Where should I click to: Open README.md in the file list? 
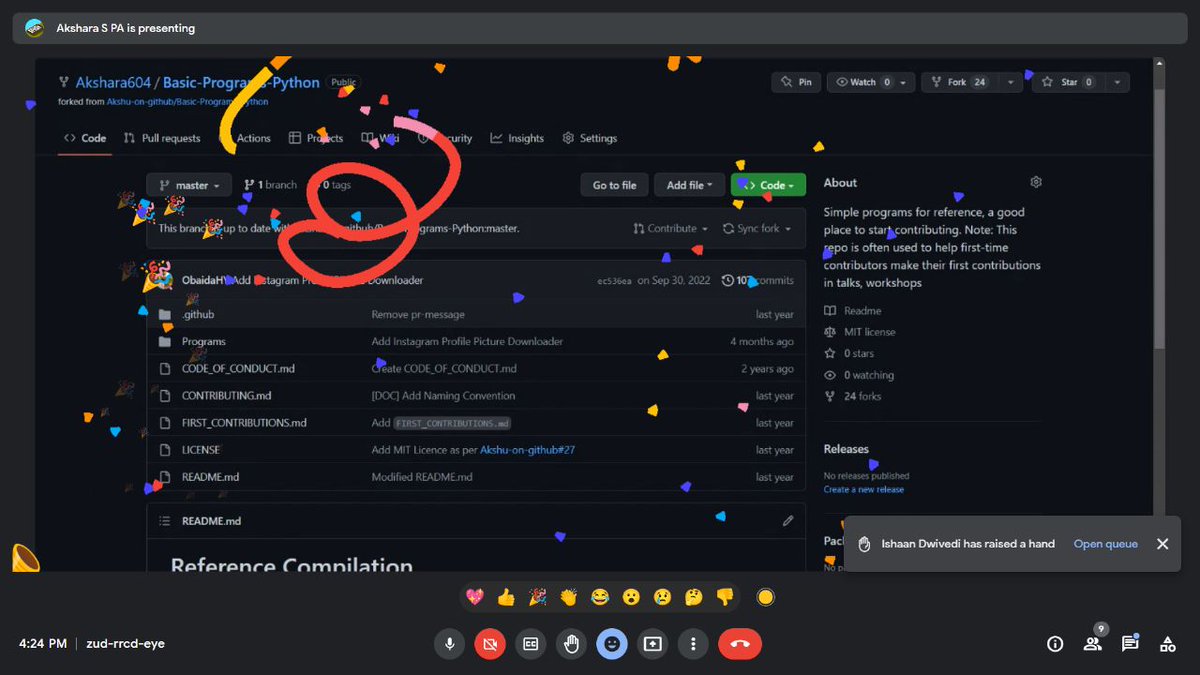click(x=210, y=477)
